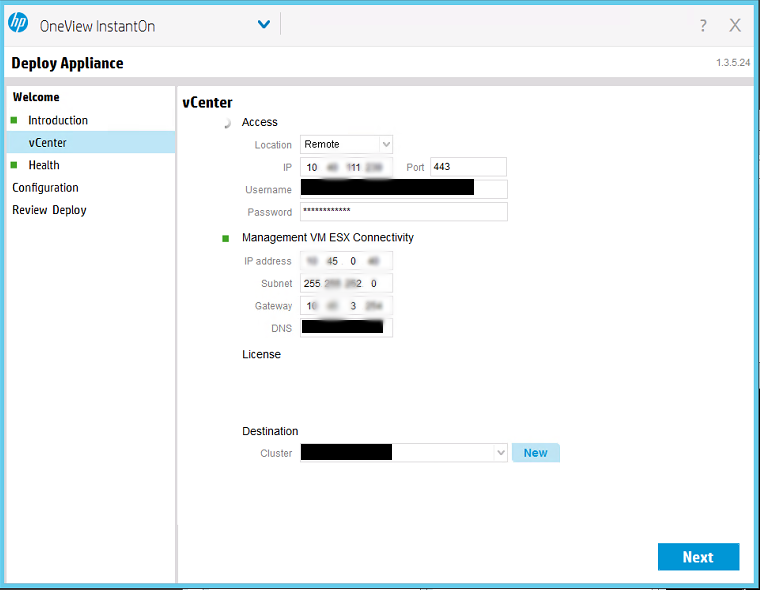Open help with the question mark icon

point(703,25)
